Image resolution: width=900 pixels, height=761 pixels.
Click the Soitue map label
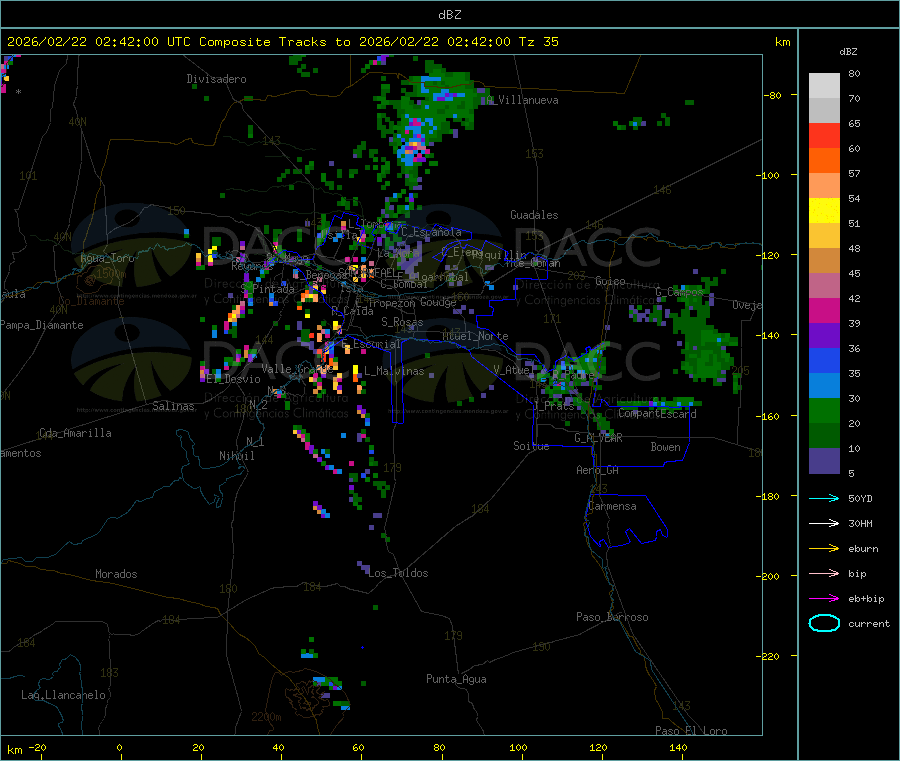click(x=531, y=446)
